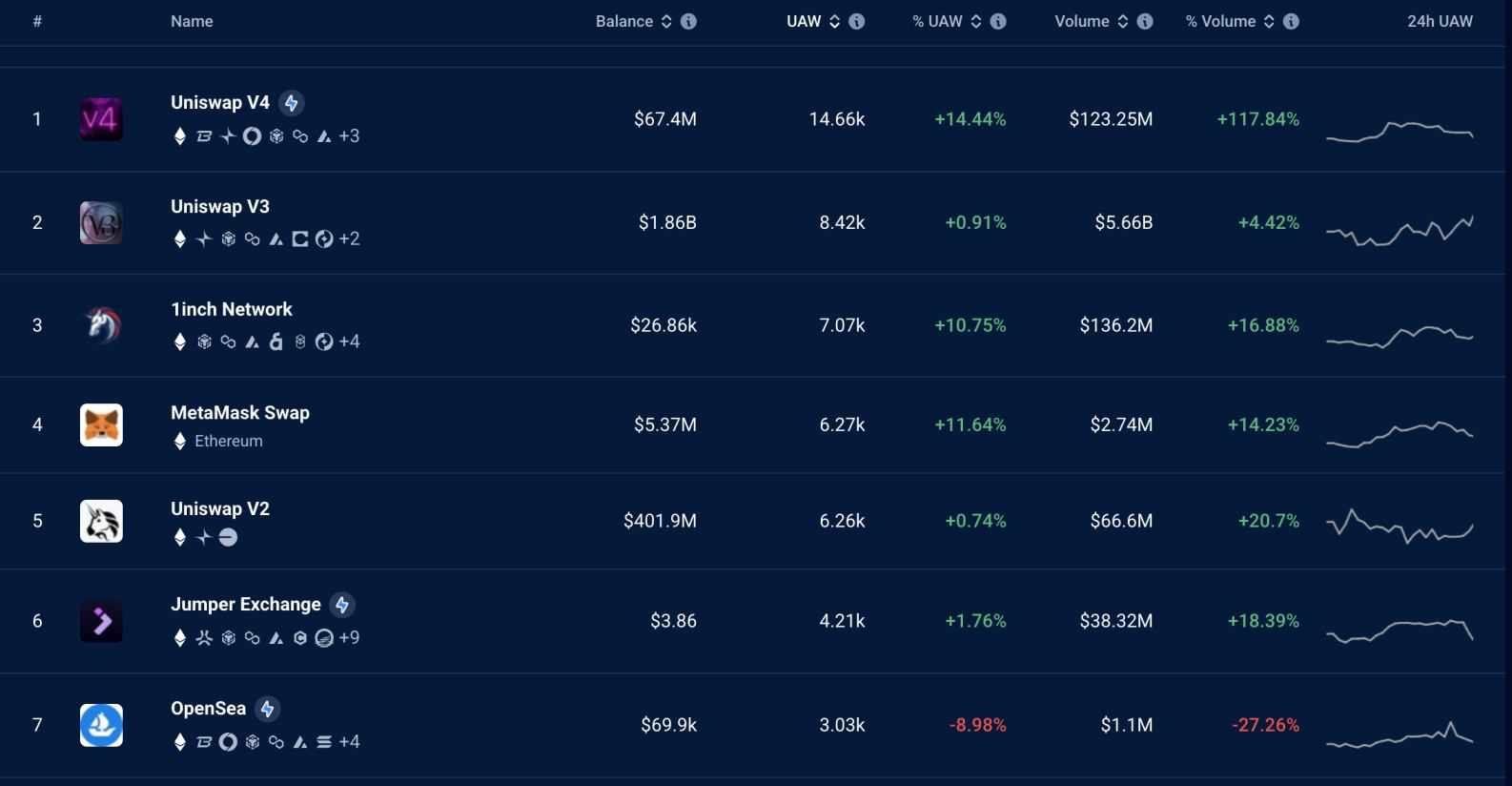Screen dimensions: 1512x786
Task: Click the lightning badge beside OpenSea
Action: (x=268, y=709)
